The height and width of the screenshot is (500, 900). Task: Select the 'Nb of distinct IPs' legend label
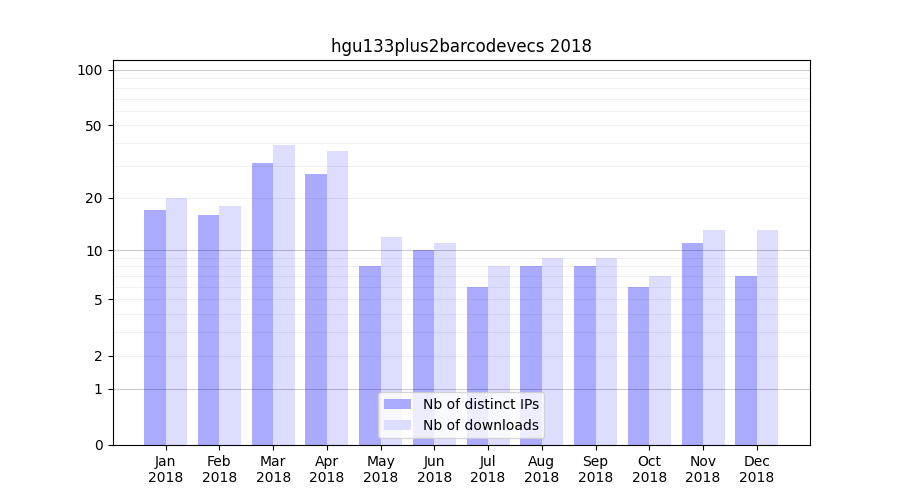point(480,404)
